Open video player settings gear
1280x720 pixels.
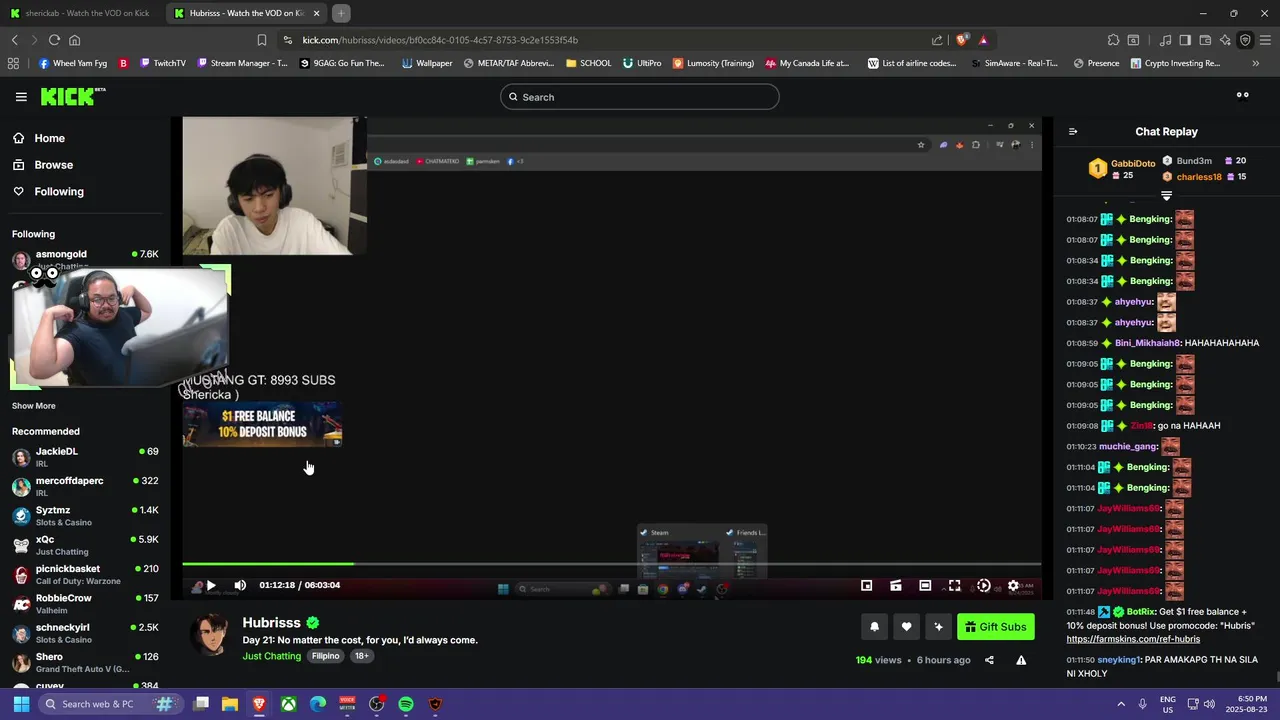(1013, 585)
